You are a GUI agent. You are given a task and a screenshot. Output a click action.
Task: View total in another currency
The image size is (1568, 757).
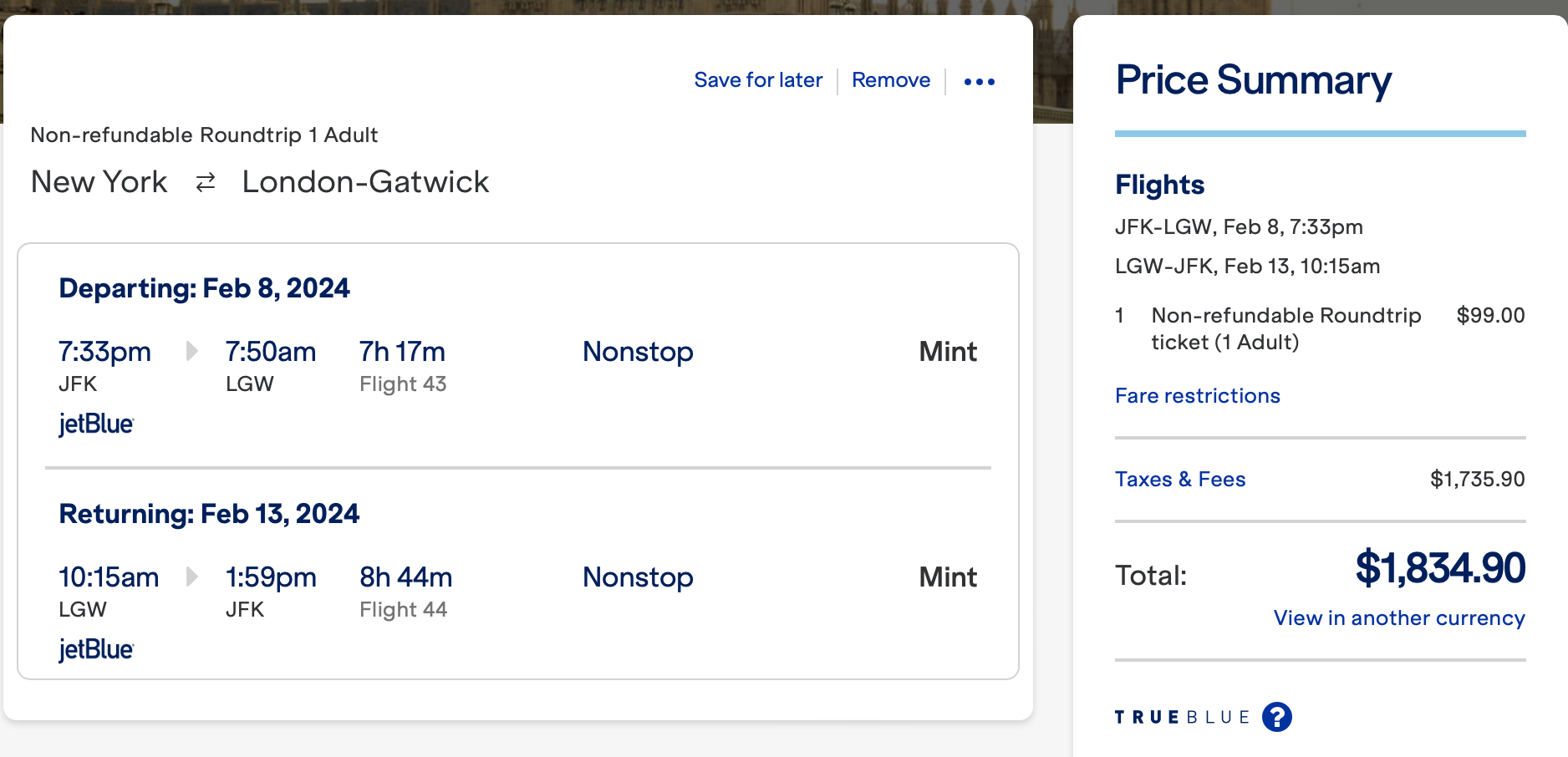click(x=1398, y=618)
